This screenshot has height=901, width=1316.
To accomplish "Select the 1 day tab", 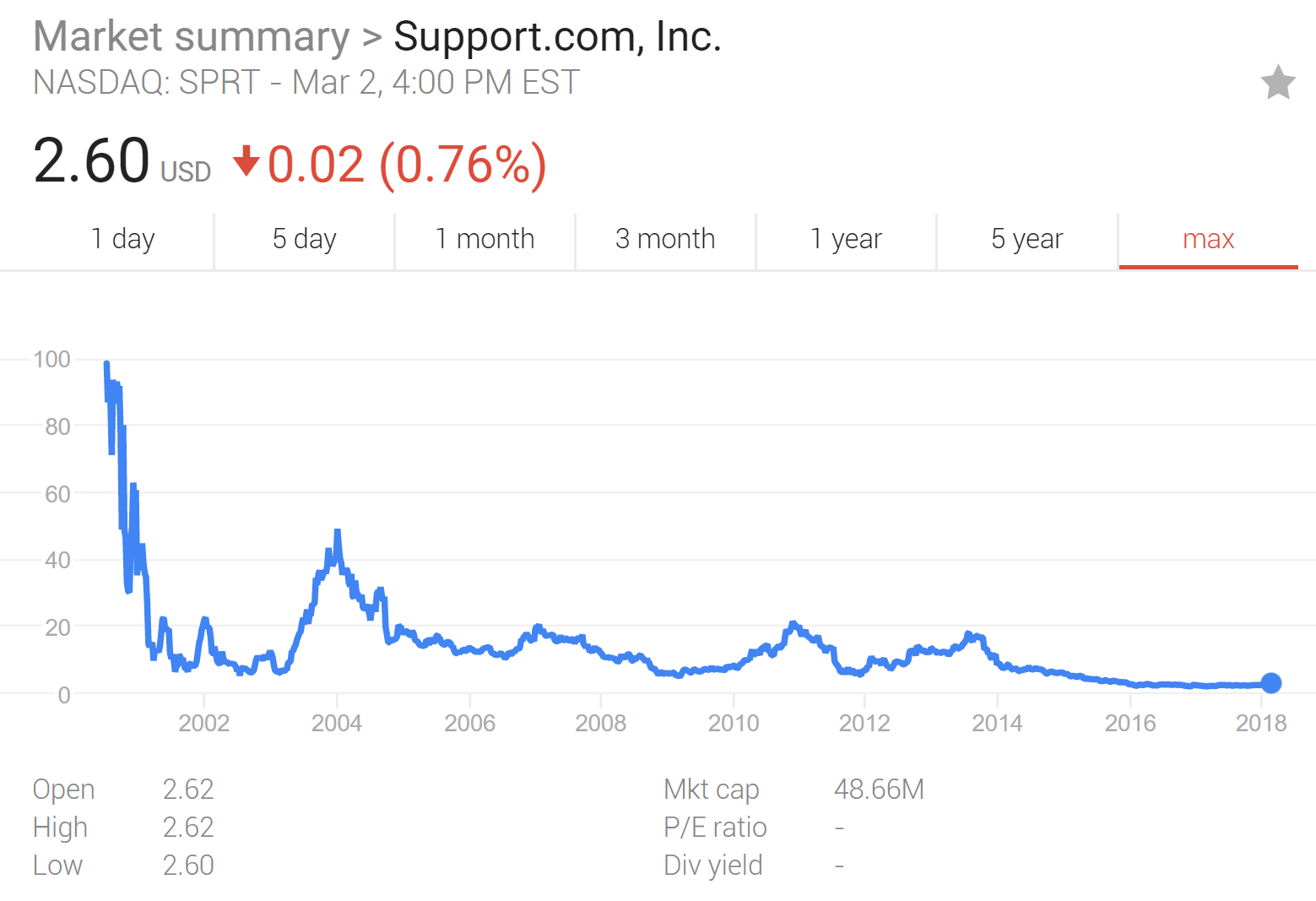I will (x=123, y=239).
